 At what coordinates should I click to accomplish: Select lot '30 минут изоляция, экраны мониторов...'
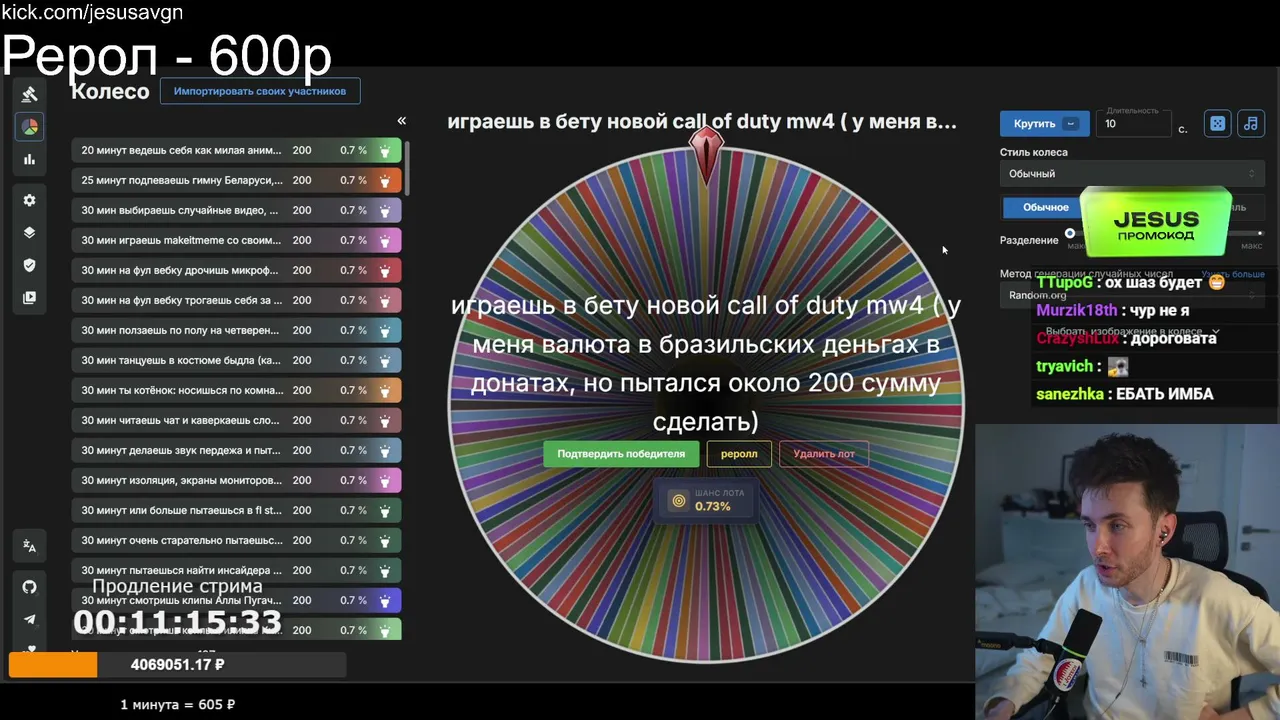point(236,481)
